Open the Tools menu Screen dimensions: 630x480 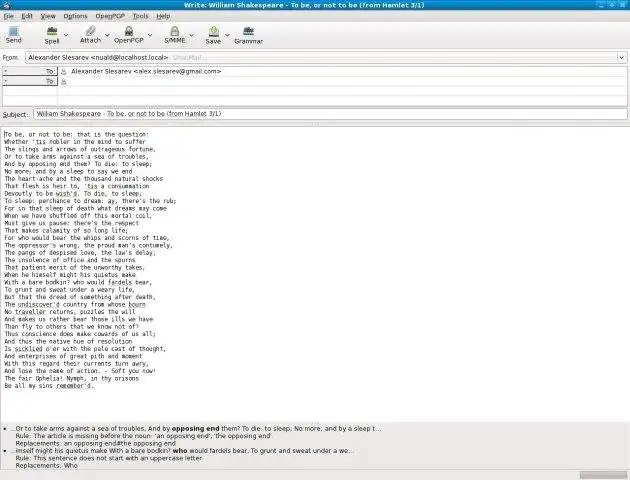[x=141, y=16]
